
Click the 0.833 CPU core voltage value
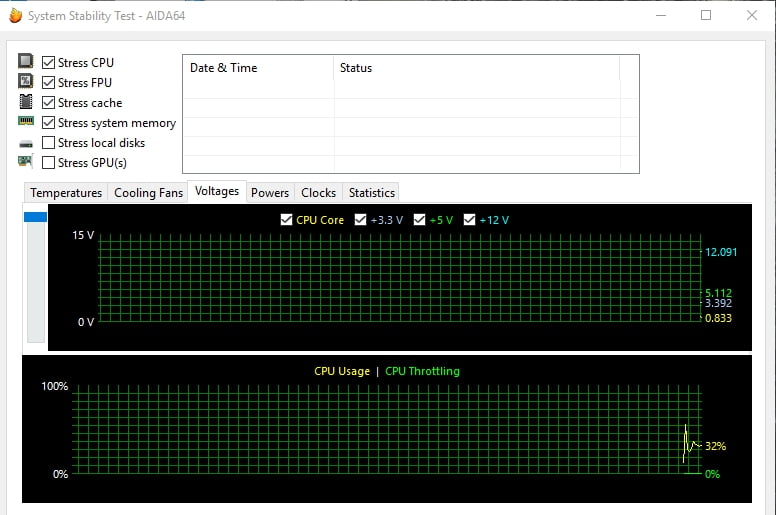[718, 318]
